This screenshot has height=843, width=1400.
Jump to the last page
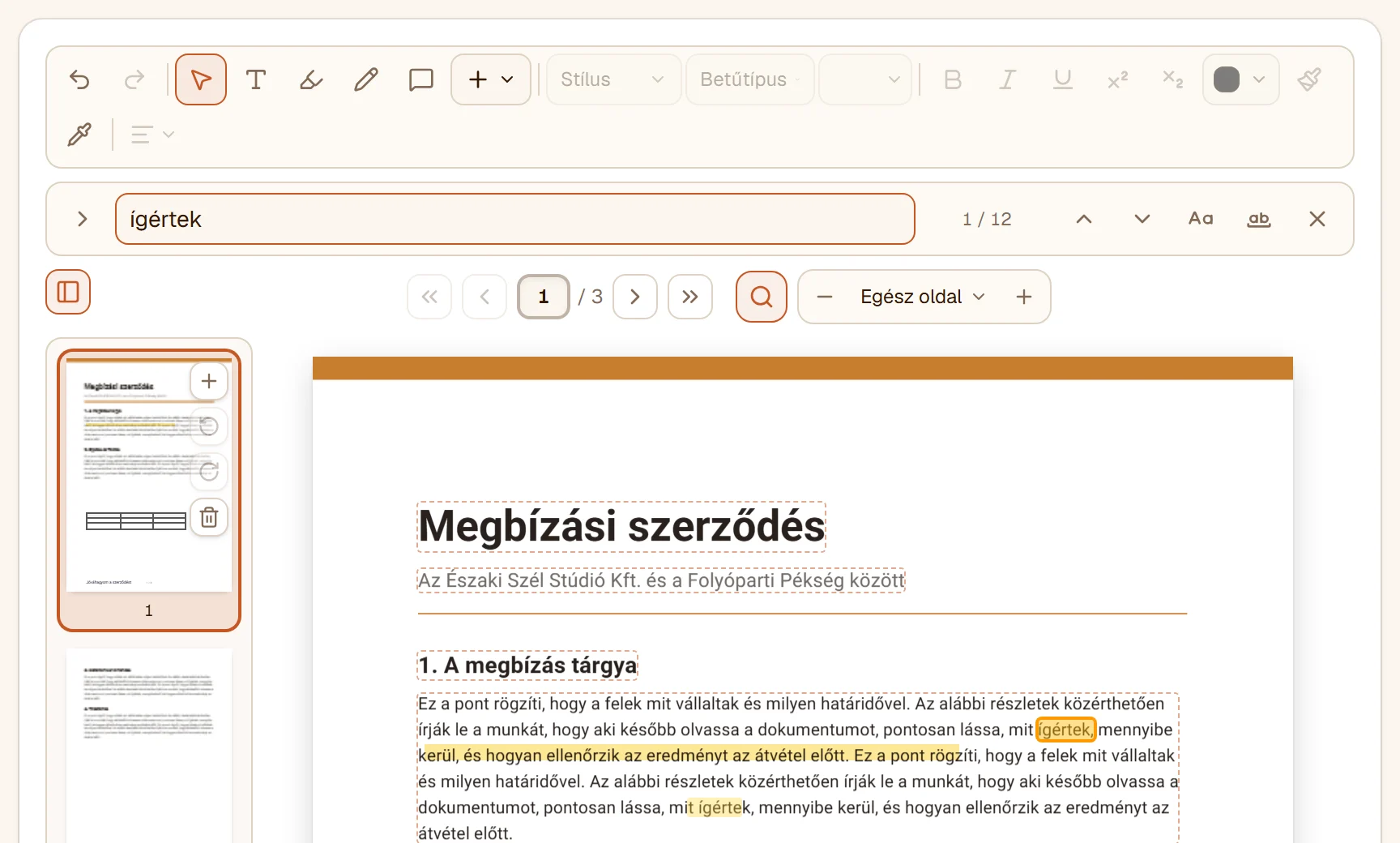(690, 297)
